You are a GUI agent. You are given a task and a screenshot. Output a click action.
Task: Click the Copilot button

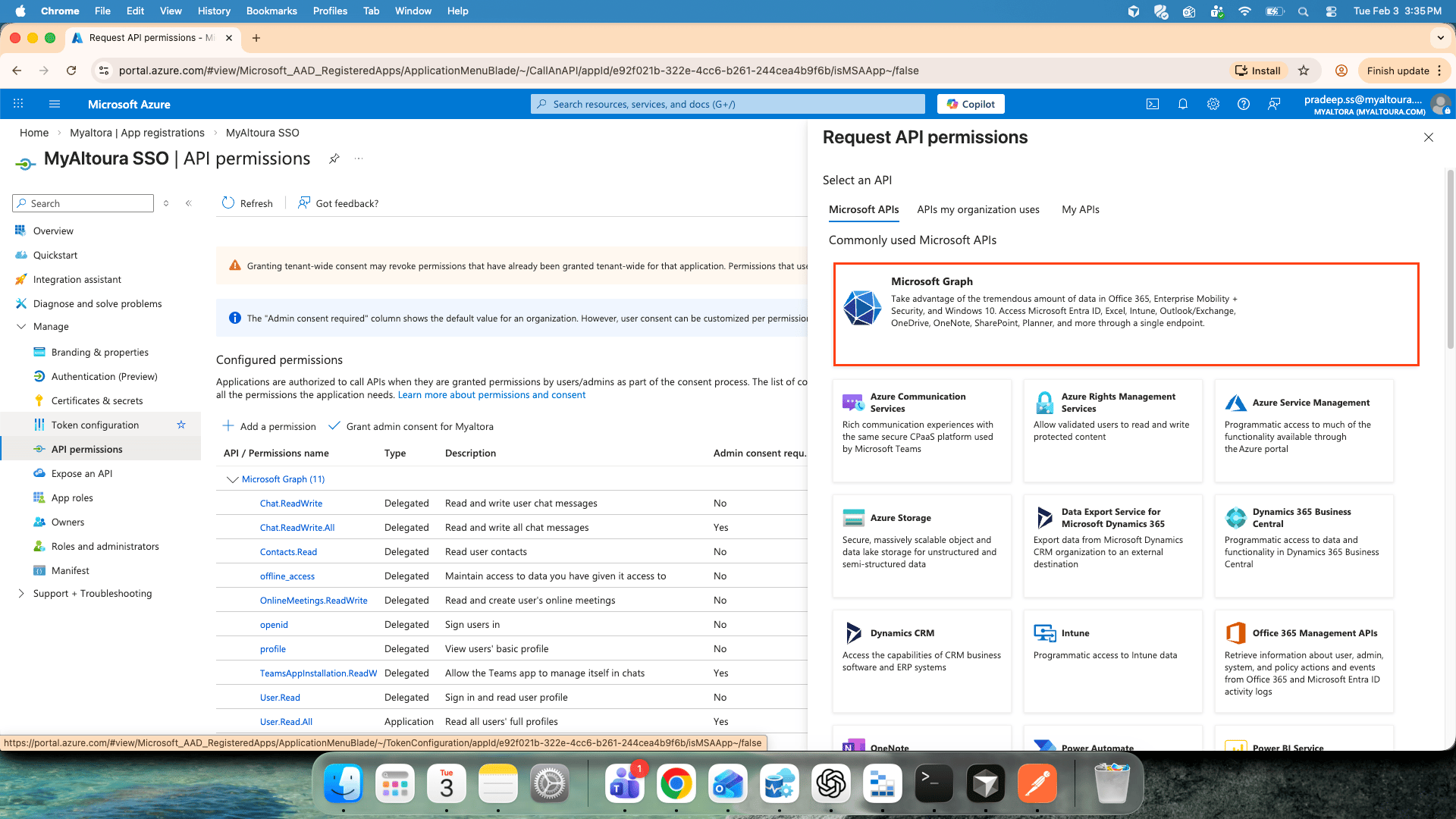(x=971, y=104)
